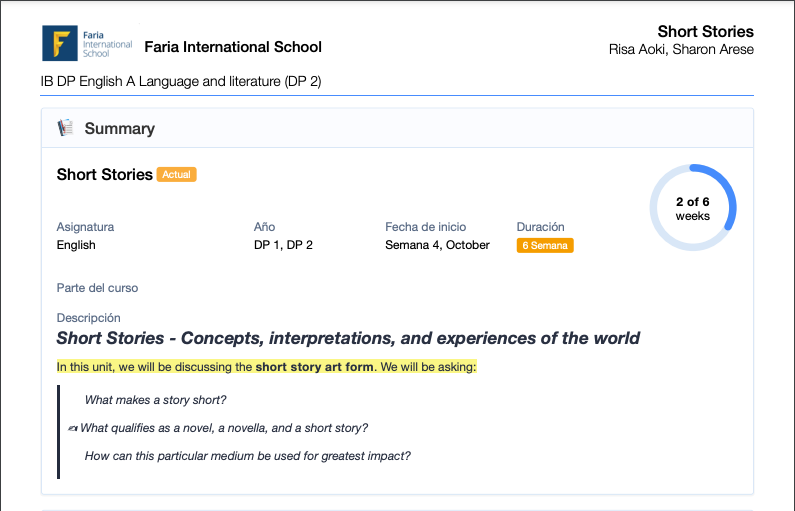
Task: Click the 'Parte del curso' label
Action: pos(97,288)
